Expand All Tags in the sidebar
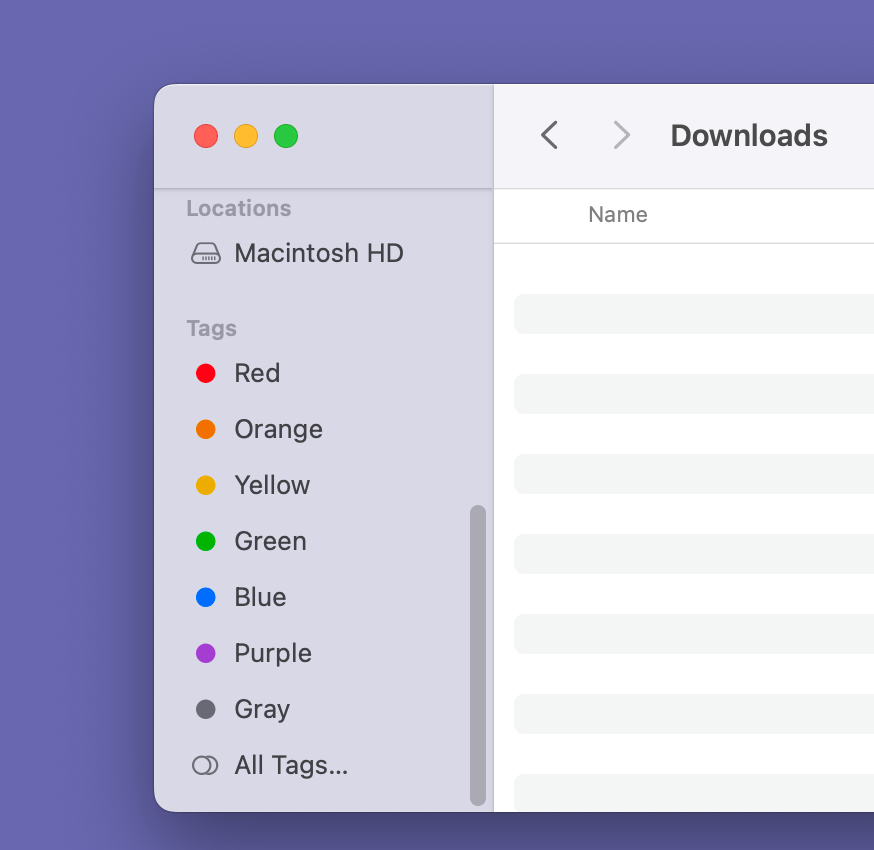 tap(291, 765)
